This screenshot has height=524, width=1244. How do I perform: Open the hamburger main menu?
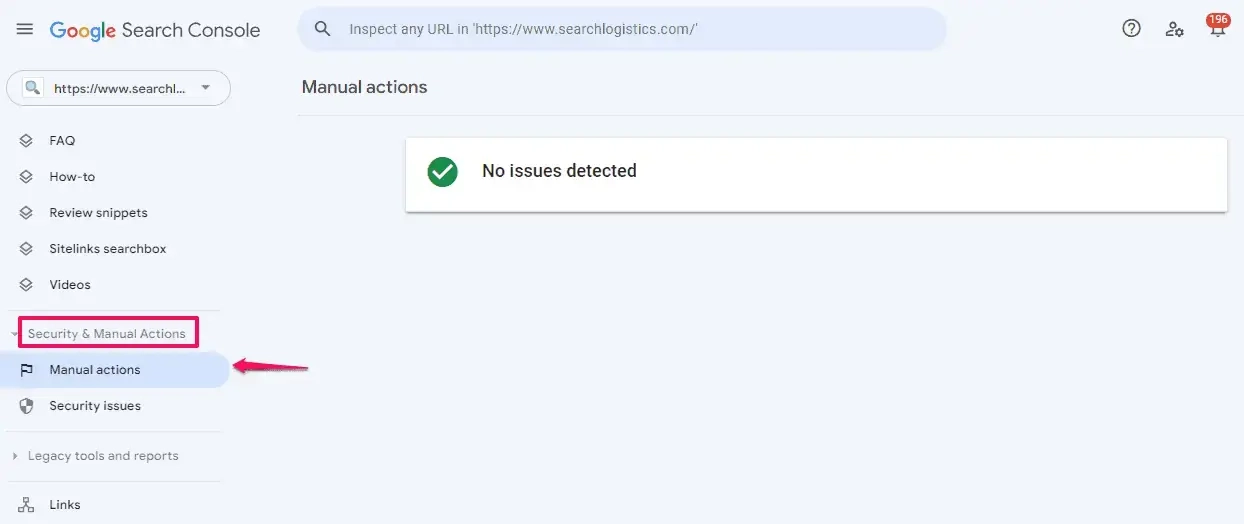[x=25, y=29]
